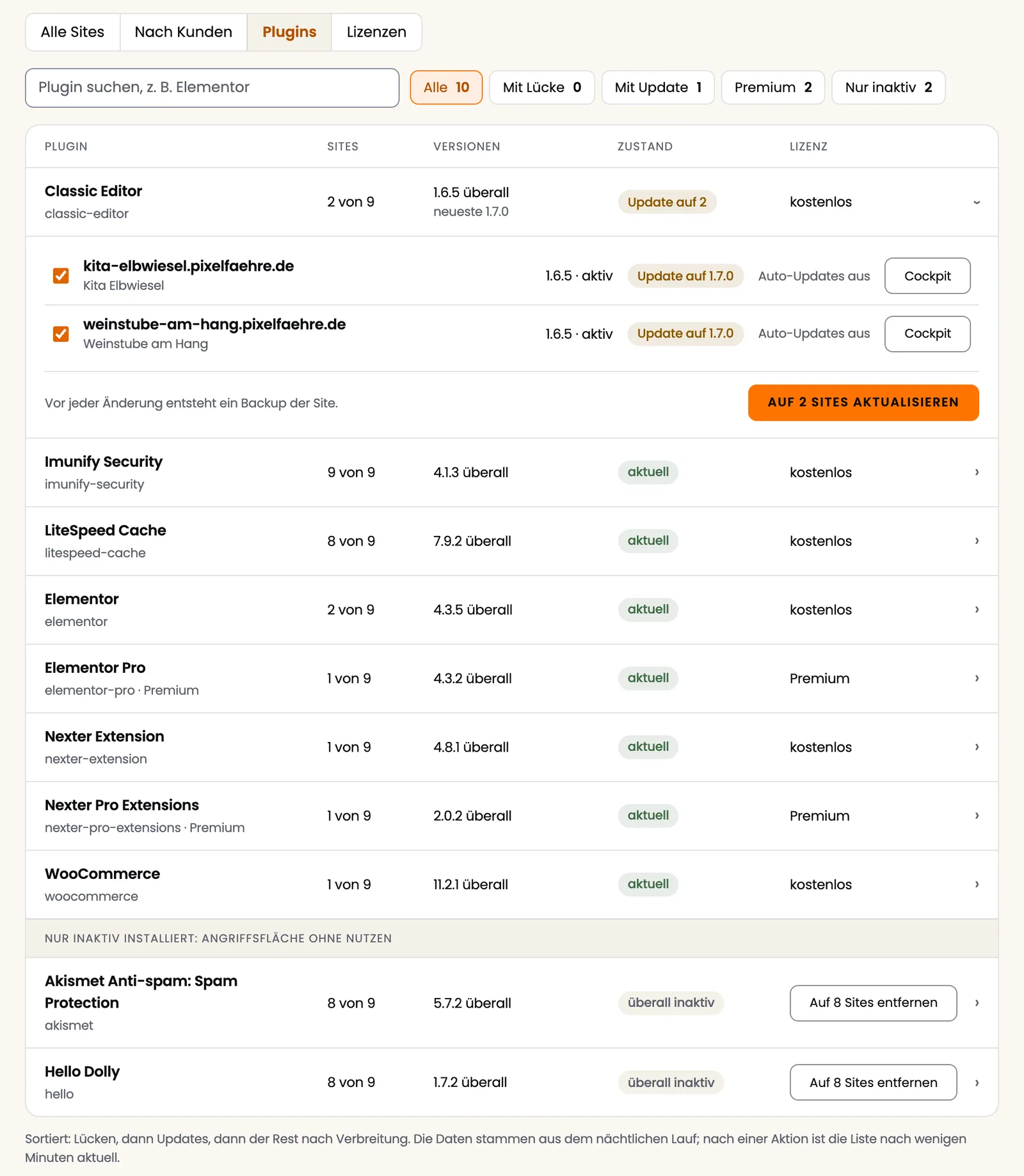The width and height of the screenshot is (1024, 1176).
Task: Click Premium license in Nexter Pro Extensions row
Action: 819,816
